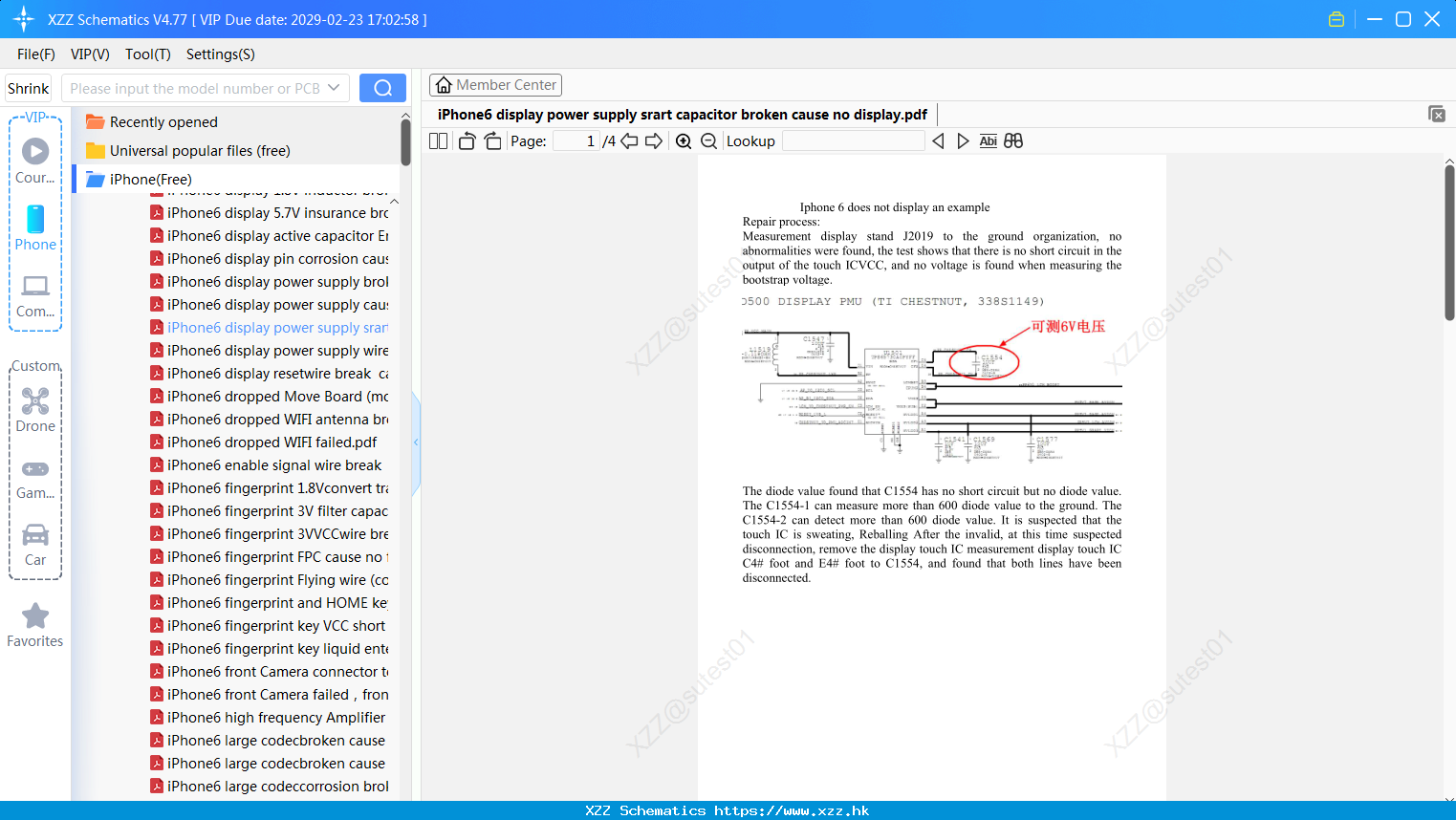Image resolution: width=1456 pixels, height=820 pixels.
Task: Rotate the page counterclockwise
Action: pos(467,140)
